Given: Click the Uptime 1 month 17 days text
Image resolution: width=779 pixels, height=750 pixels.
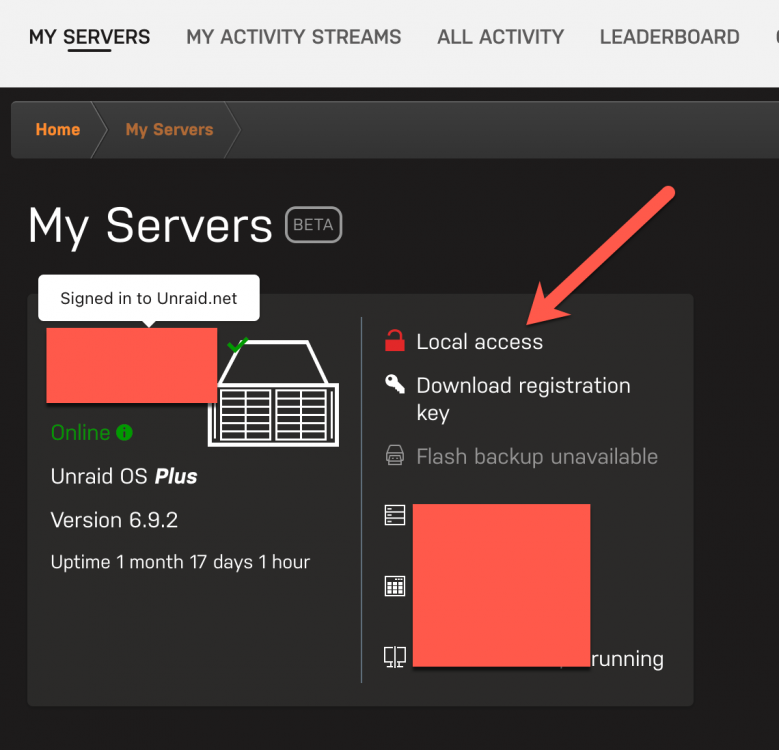Looking at the screenshot, I should [180, 562].
